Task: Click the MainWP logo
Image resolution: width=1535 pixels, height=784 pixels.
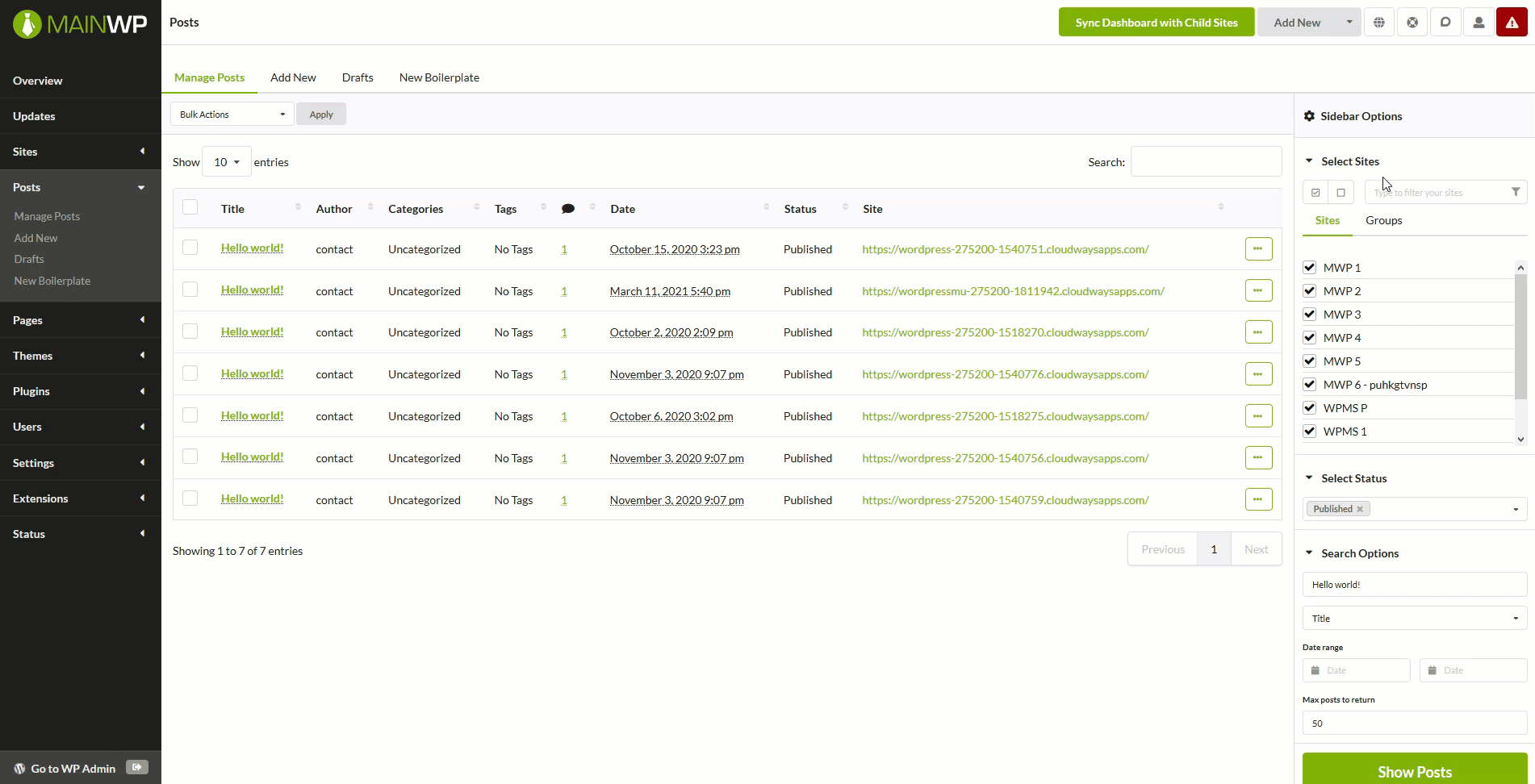Action: click(80, 23)
